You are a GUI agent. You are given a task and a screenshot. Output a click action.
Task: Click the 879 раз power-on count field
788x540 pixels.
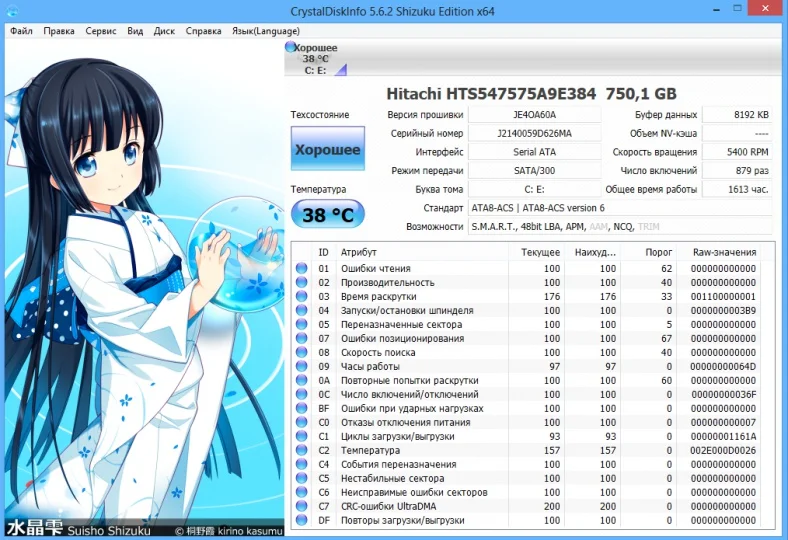click(737, 170)
